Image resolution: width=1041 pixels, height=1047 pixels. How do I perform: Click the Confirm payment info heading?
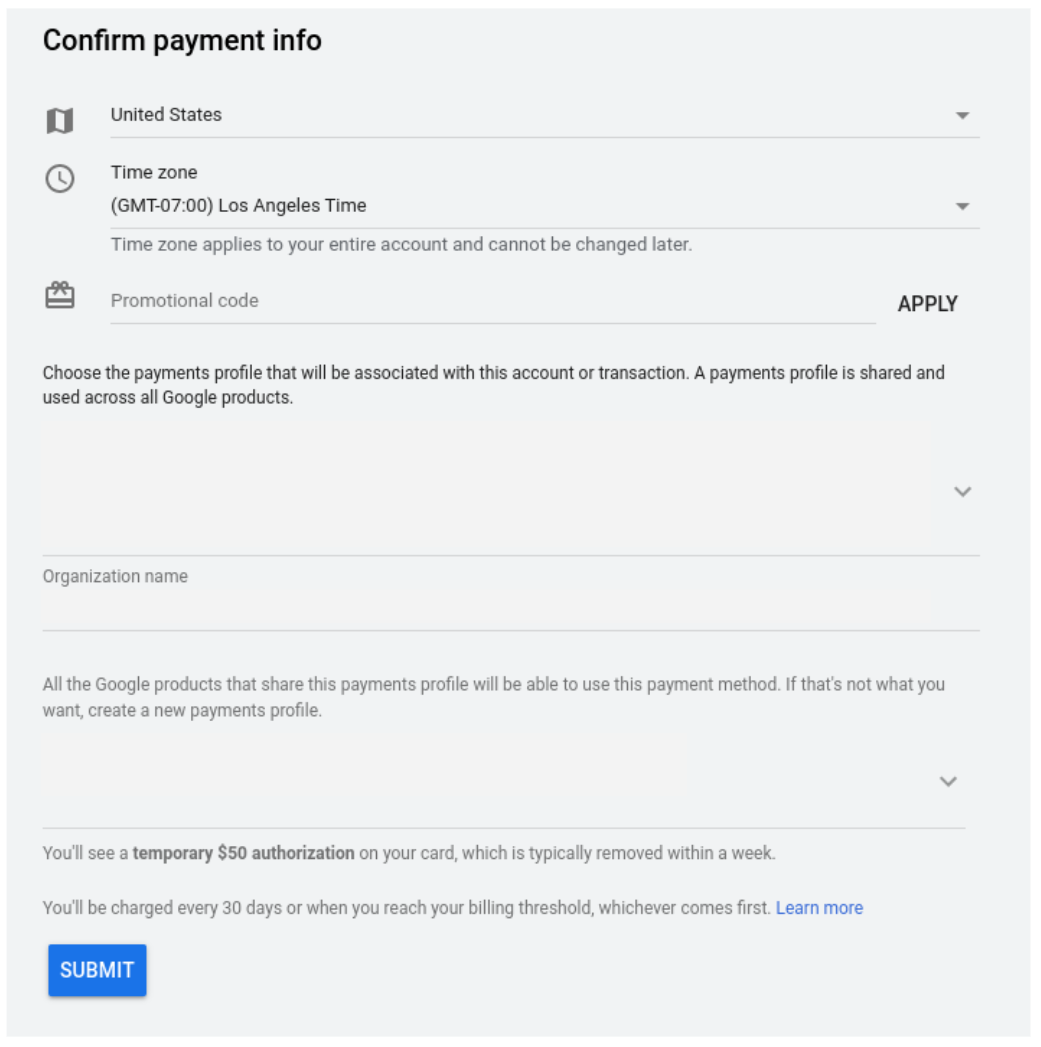(x=182, y=41)
